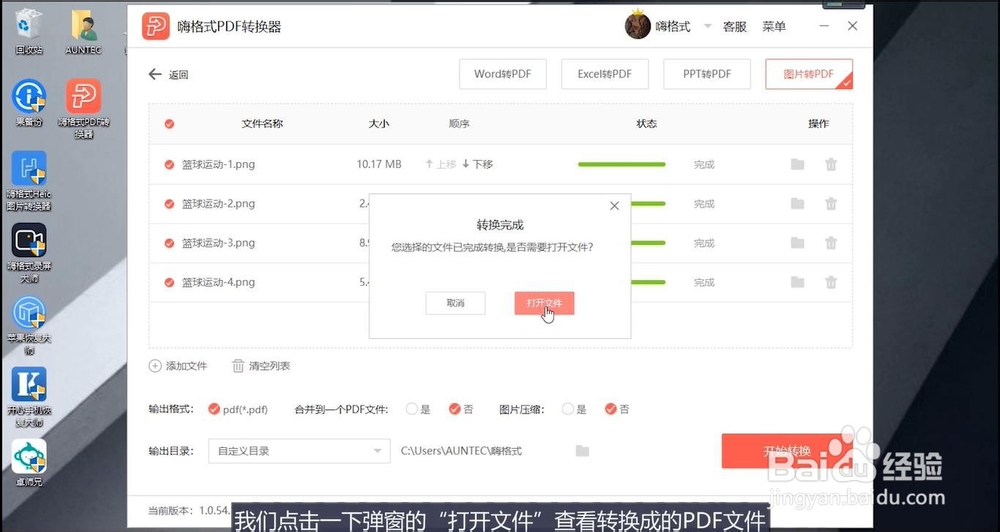
Task: Open 回收站 recycle bin on desktop
Action: coord(29,32)
